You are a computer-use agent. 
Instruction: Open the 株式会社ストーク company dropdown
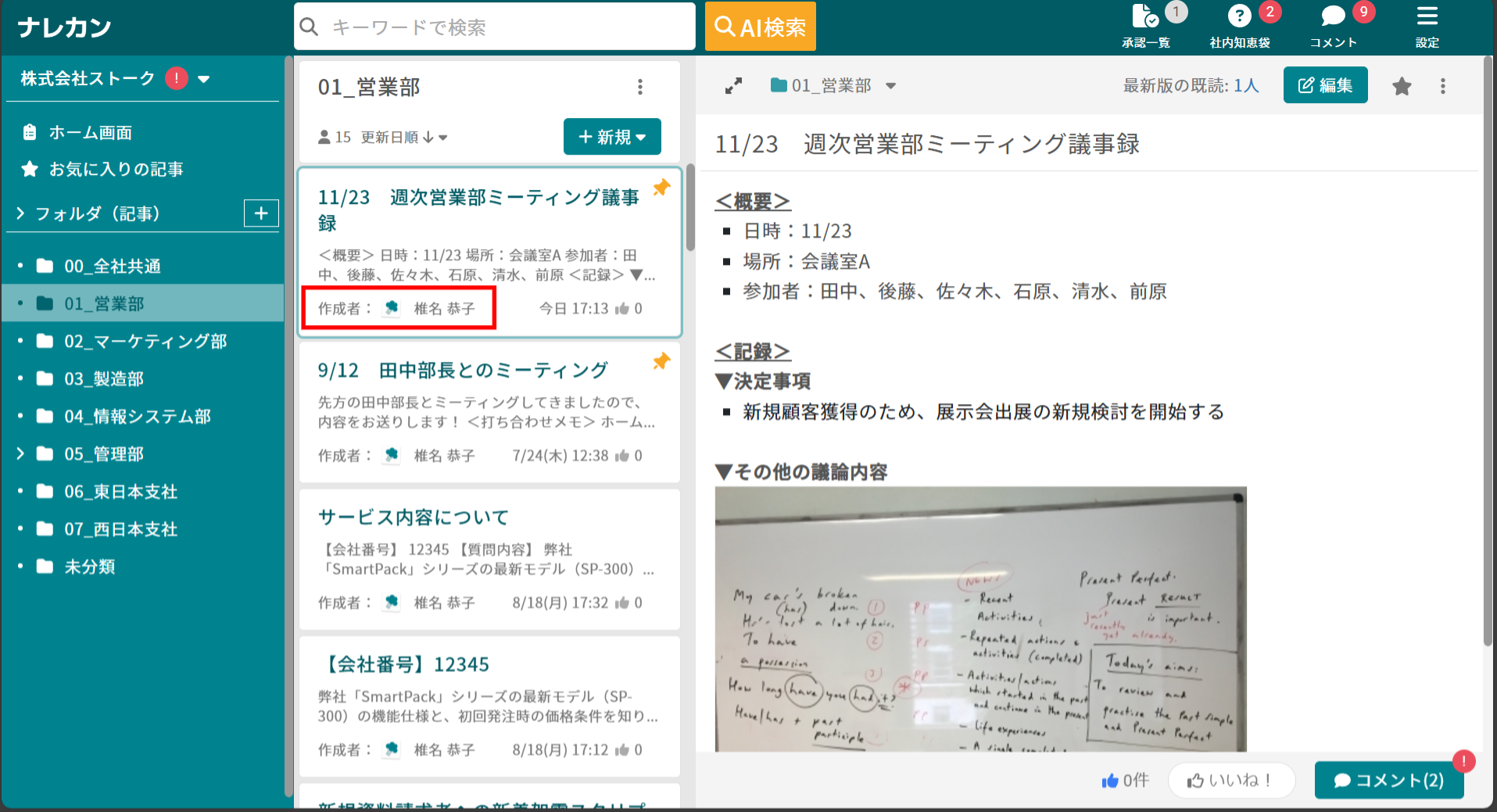click(x=204, y=79)
